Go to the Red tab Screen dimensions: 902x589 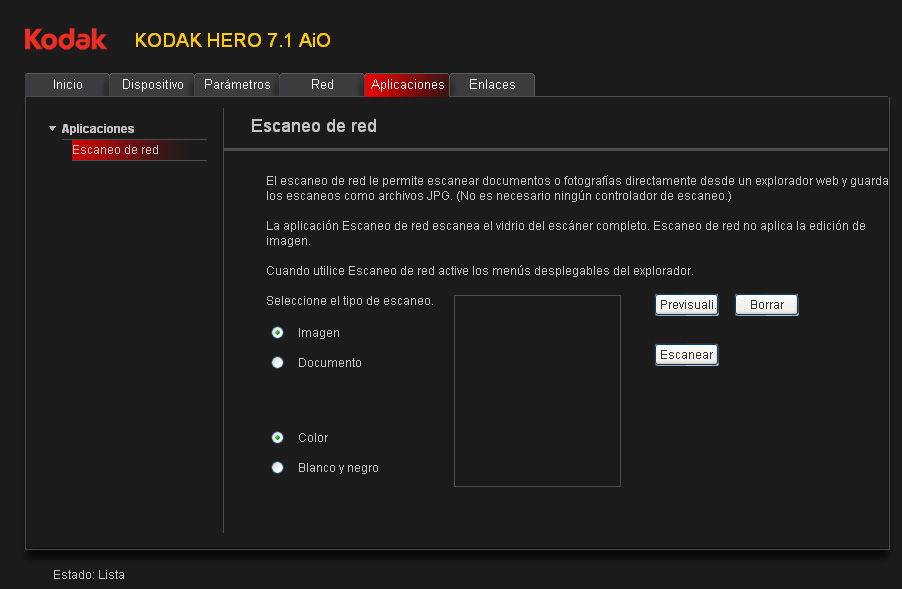click(x=322, y=85)
